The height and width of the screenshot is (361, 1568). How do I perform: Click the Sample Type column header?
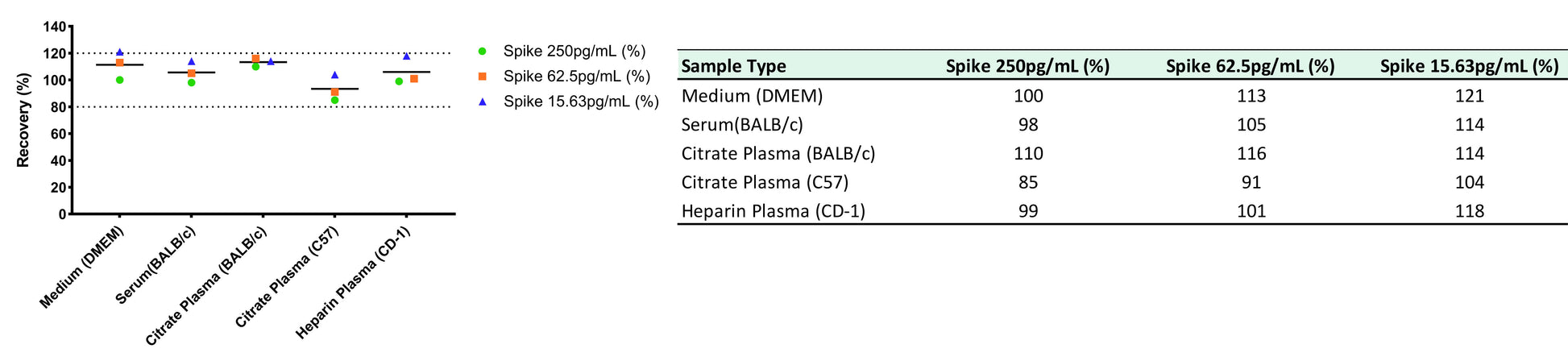click(x=733, y=66)
